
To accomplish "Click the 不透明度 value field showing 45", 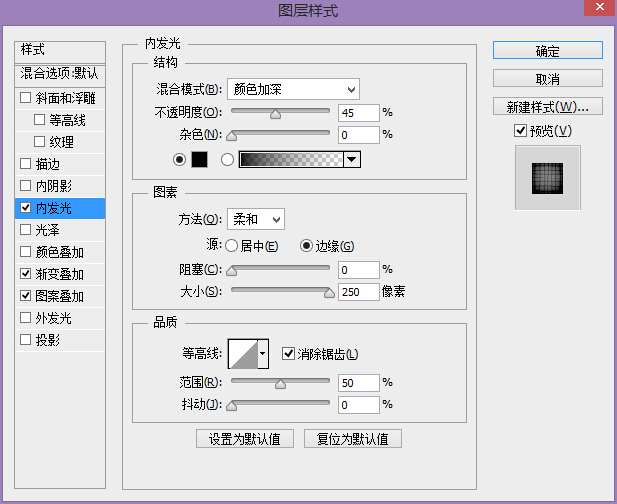I will (359, 113).
